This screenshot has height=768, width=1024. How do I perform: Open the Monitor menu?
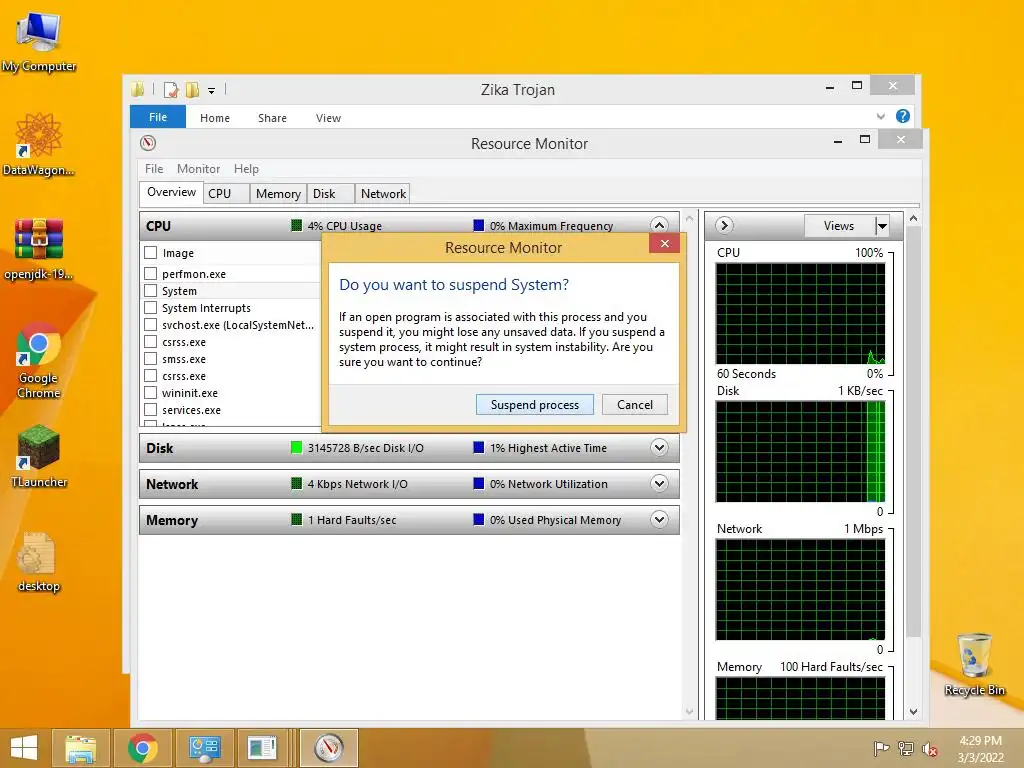pyautogui.click(x=199, y=168)
